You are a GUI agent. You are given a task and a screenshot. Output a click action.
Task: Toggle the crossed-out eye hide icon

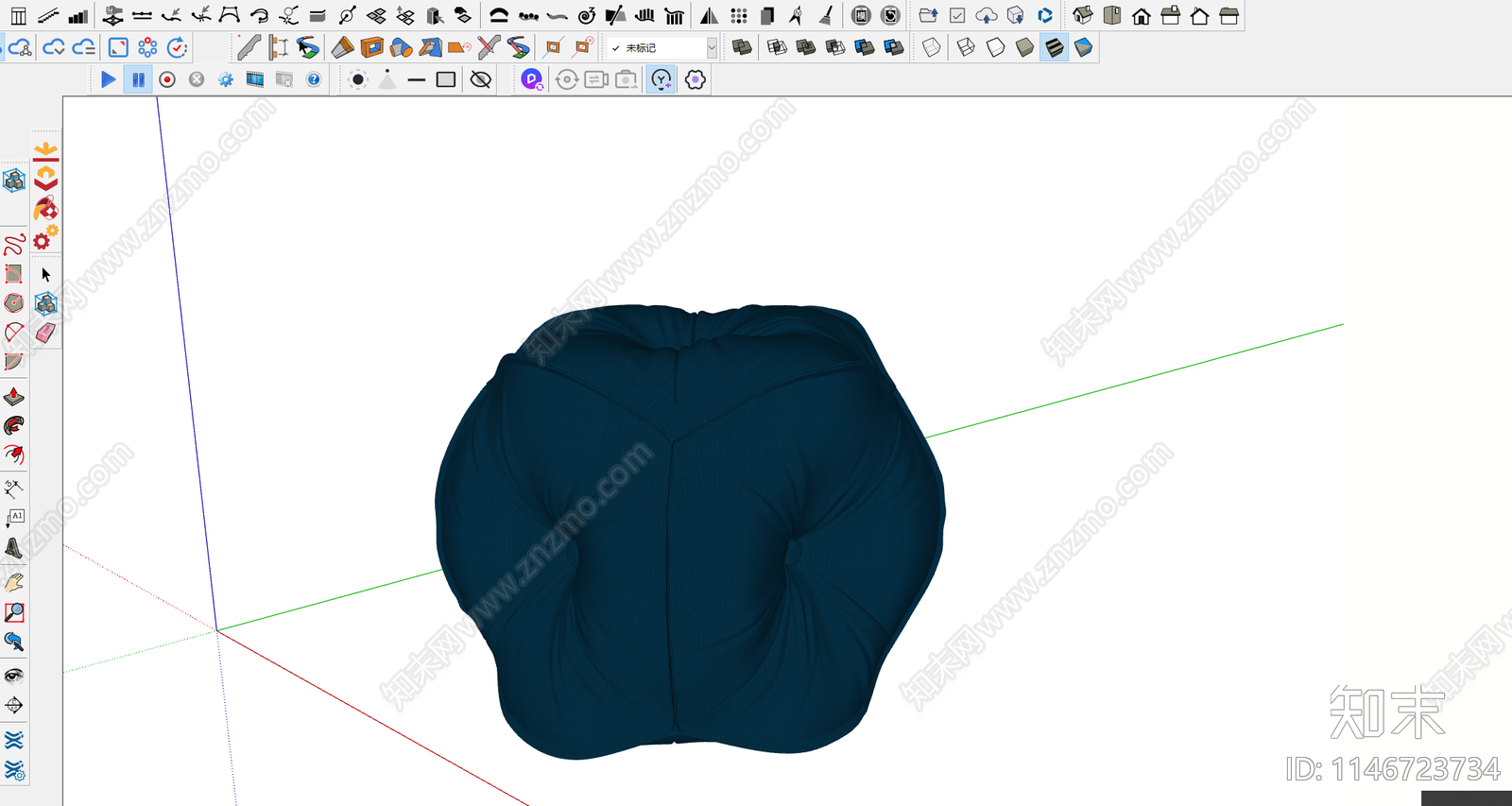point(481,80)
